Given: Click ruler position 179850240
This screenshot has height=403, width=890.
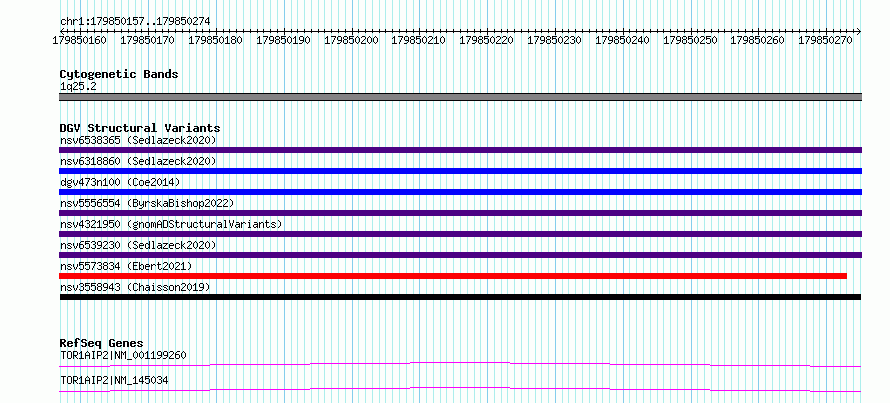Looking at the screenshot, I should pyautogui.click(x=623, y=40).
